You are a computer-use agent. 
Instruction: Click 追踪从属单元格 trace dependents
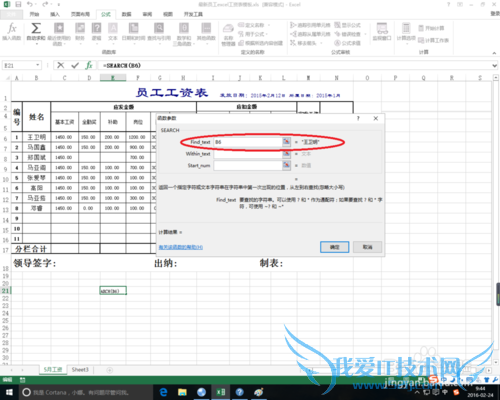pyautogui.click(x=310, y=34)
